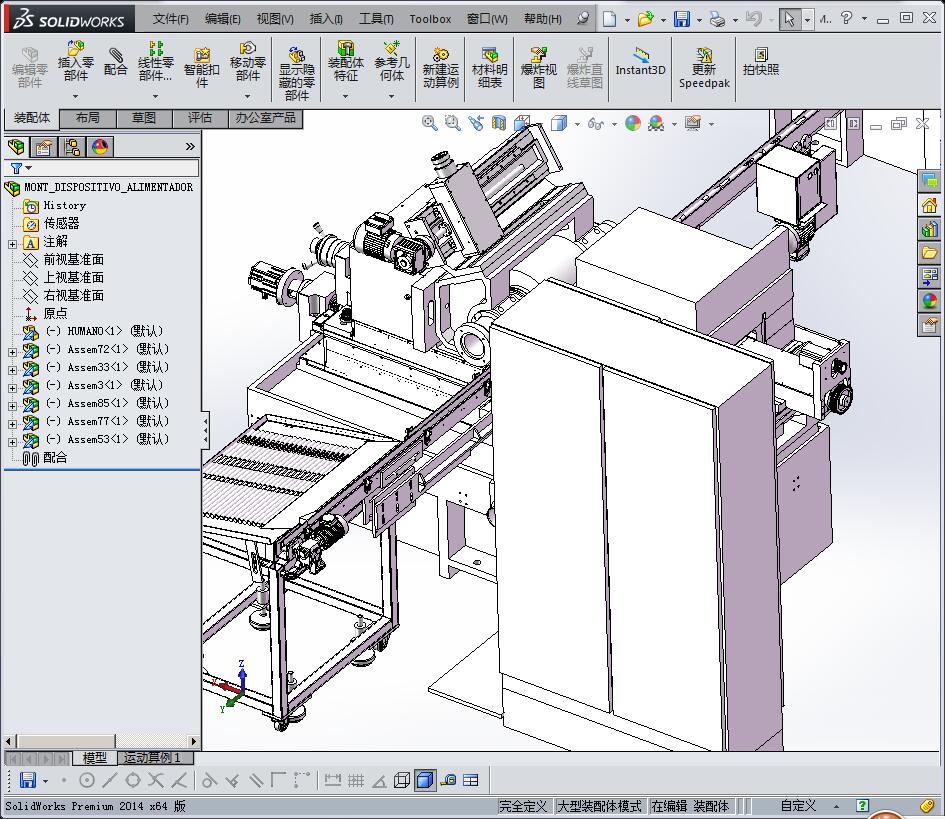Switch to the 评估 tab
Image resolution: width=945 pixels, height=819 pixels.
point(200,118)
